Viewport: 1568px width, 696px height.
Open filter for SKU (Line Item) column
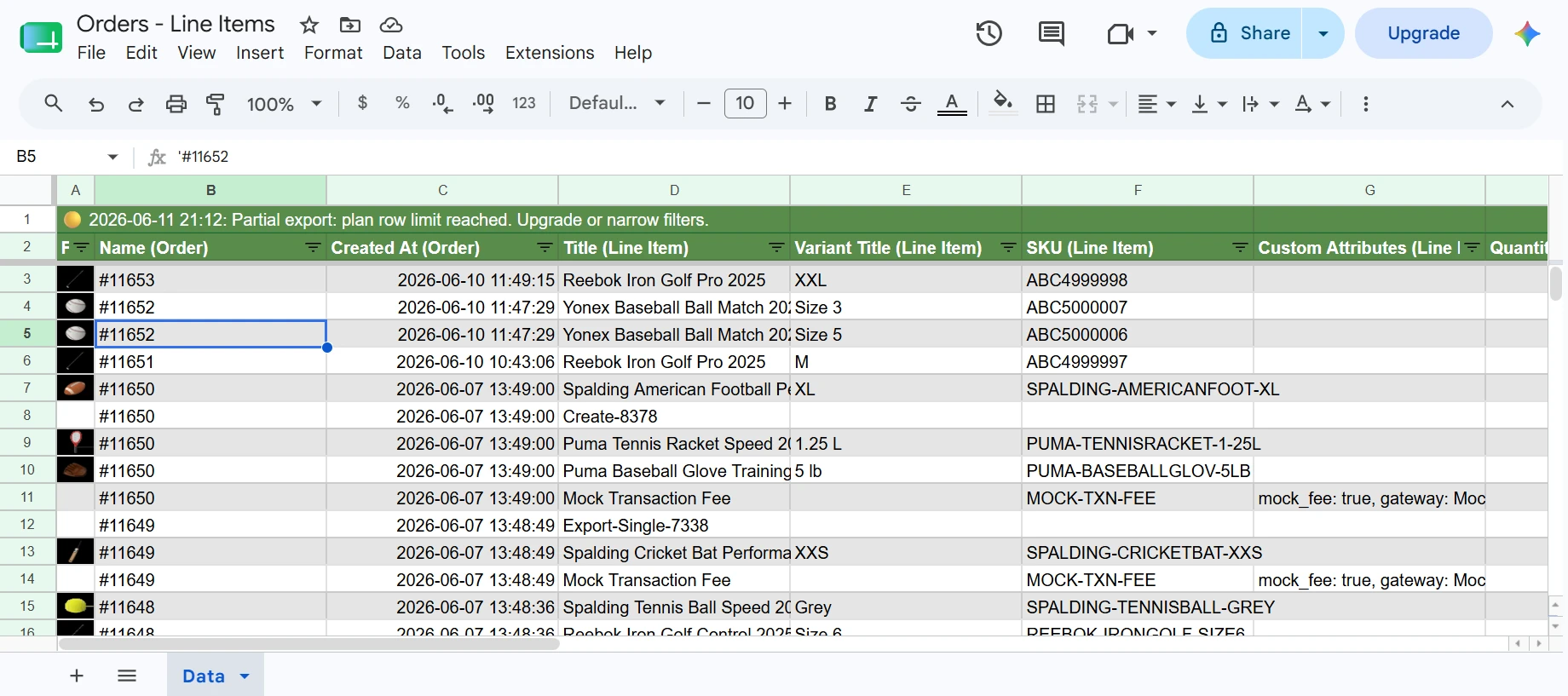point(1241,248)
